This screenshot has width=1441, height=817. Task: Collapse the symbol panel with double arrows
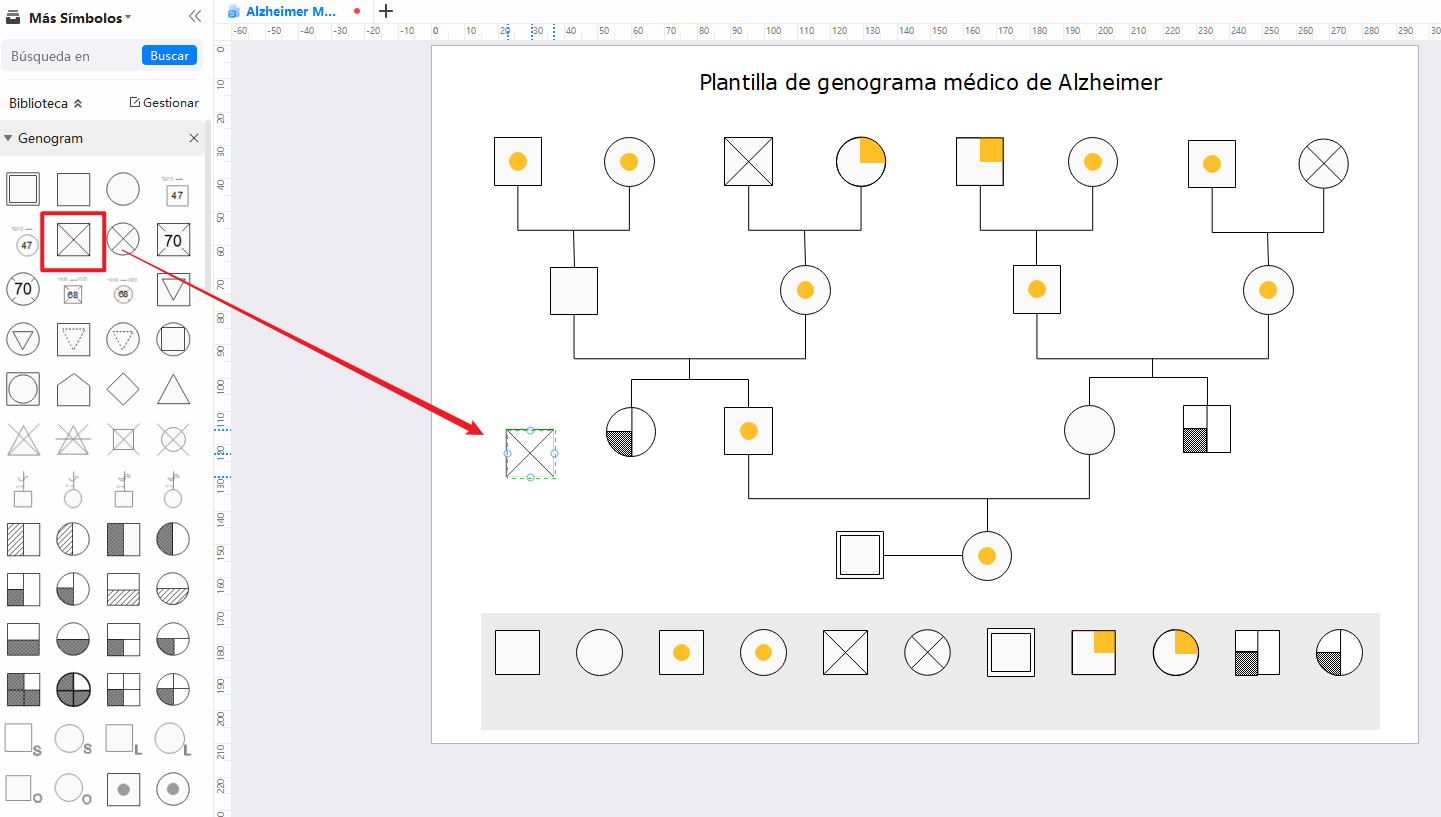(x=194, y=16)
